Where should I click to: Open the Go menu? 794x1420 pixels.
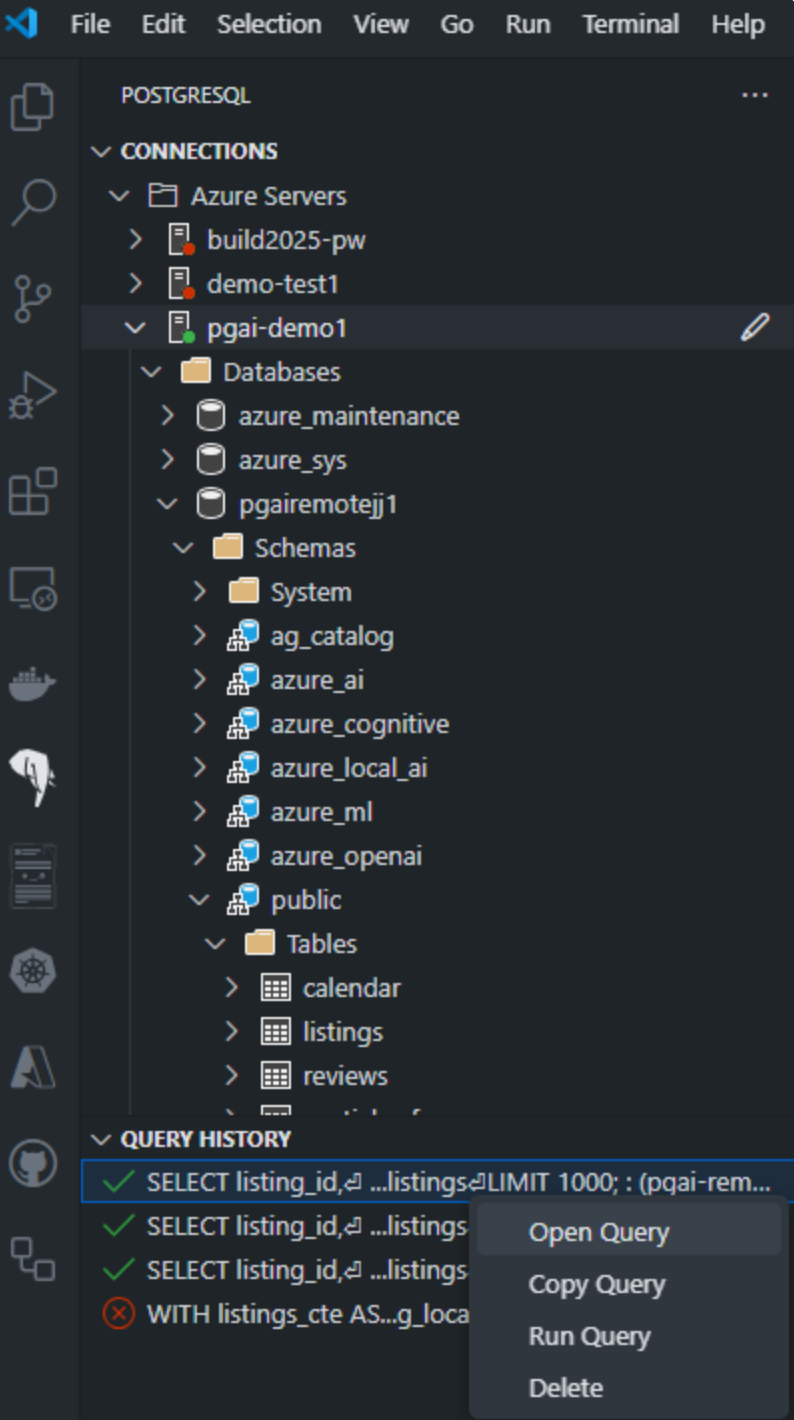[x=457, y=24]
